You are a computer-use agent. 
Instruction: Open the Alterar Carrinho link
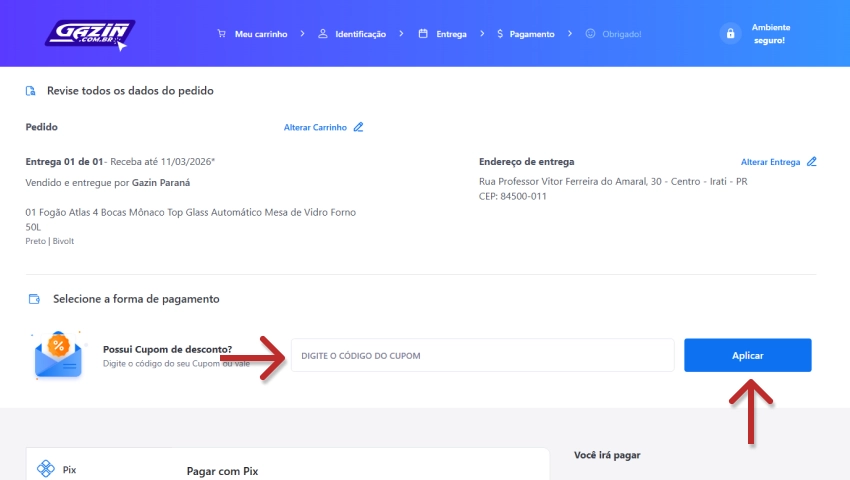coord(315,127)
